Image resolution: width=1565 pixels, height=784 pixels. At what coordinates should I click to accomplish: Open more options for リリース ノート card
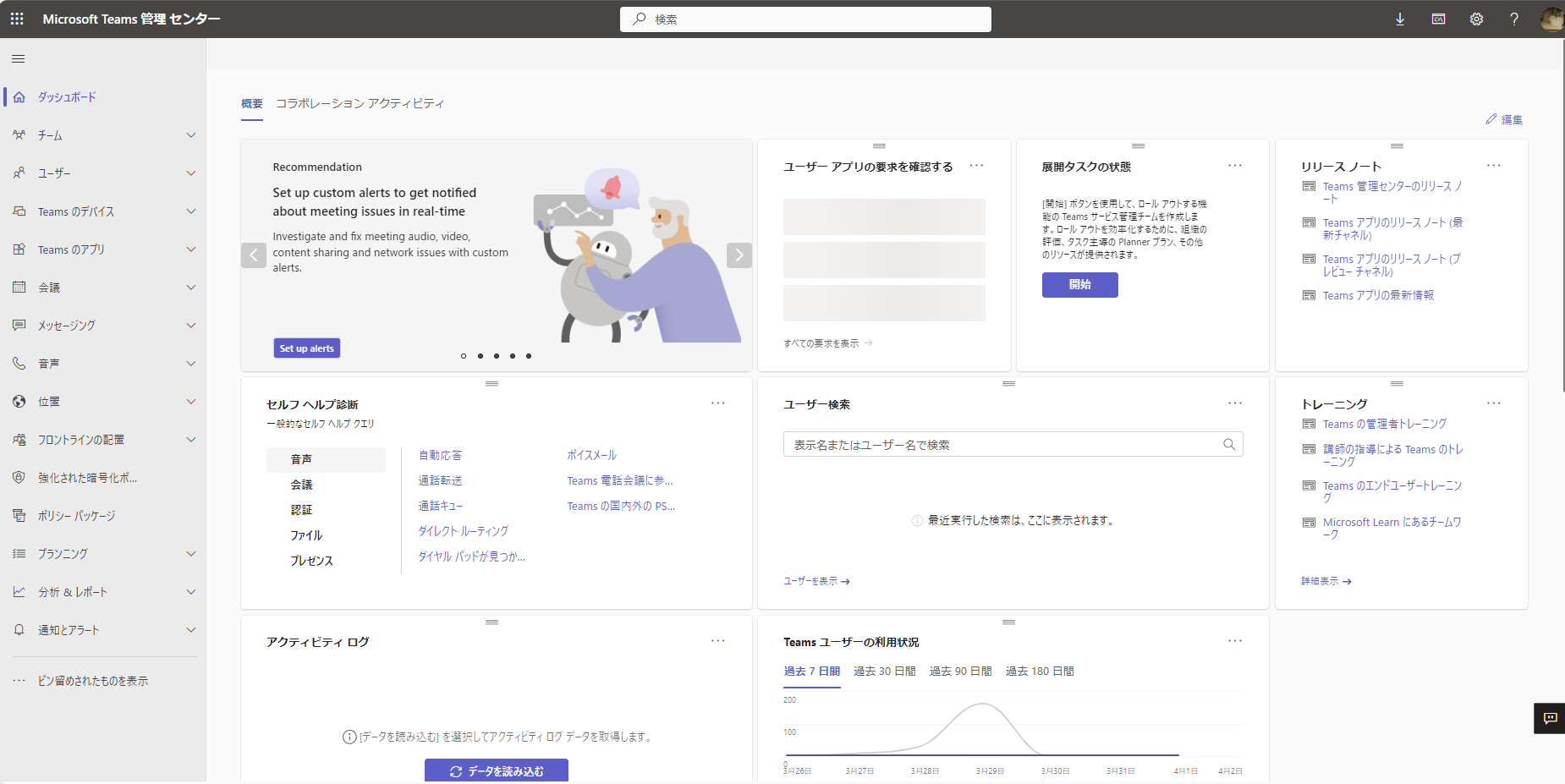[1494, 166]
